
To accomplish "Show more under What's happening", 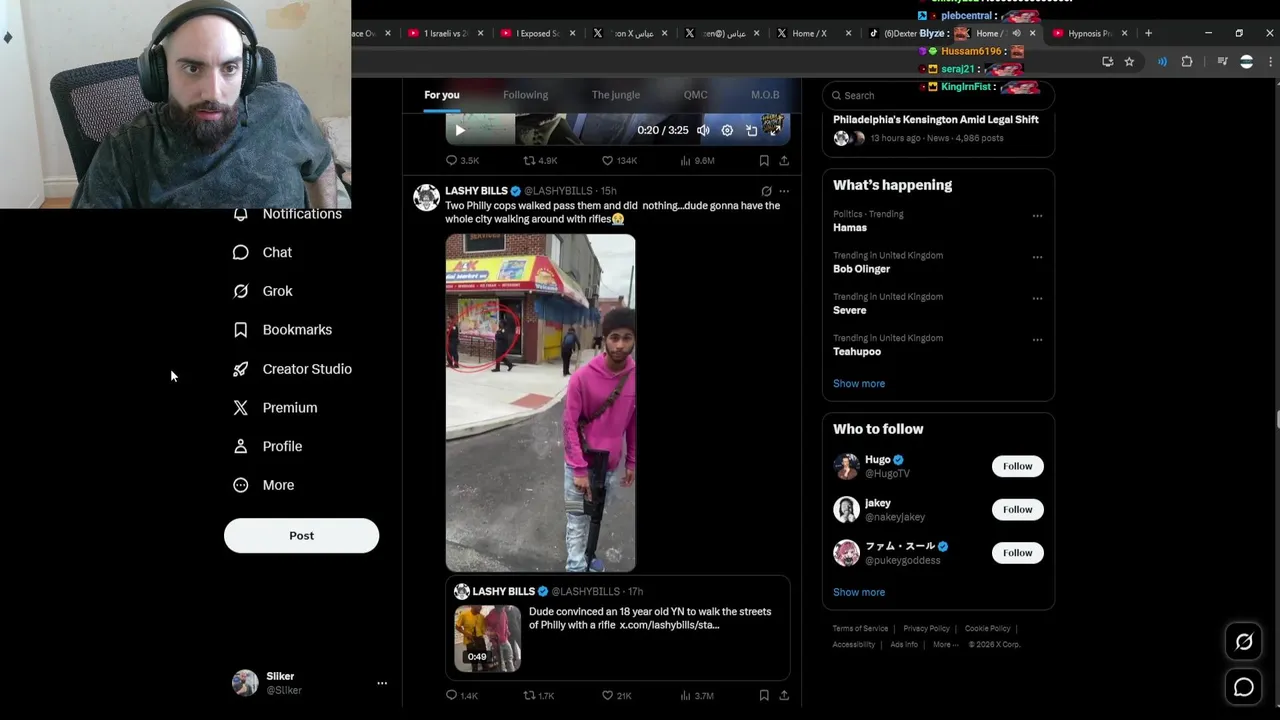I will click(859, 383).
